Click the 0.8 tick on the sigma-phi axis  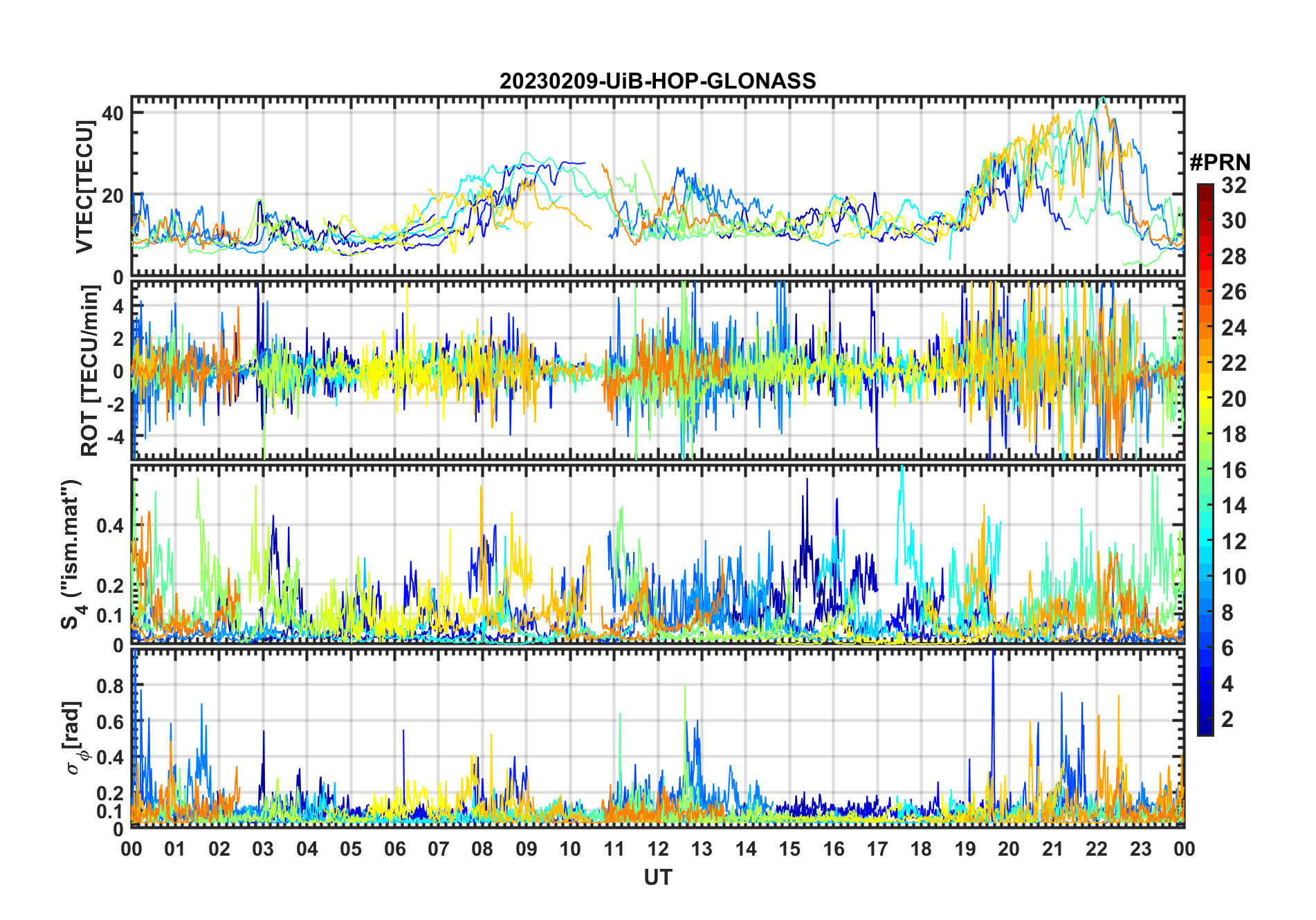pos(110,686)
